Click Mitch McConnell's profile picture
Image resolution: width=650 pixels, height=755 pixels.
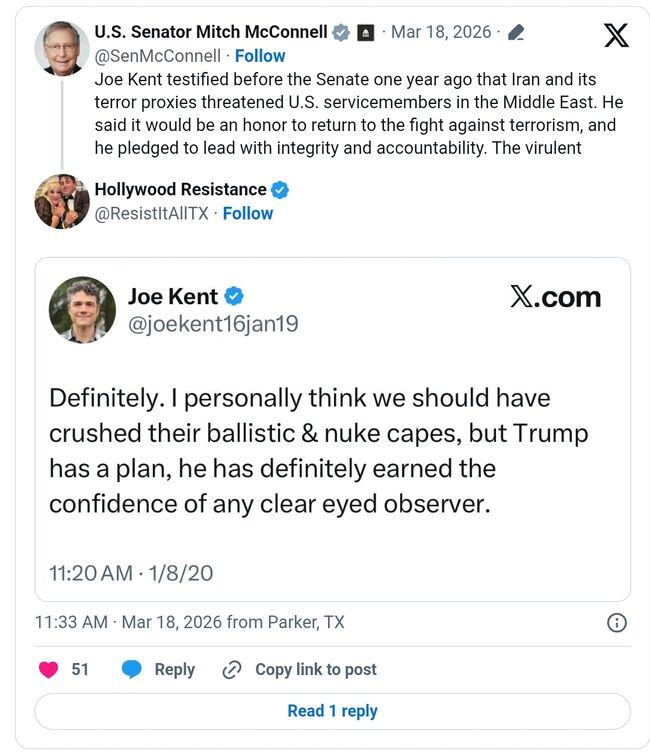coord(62,47)
